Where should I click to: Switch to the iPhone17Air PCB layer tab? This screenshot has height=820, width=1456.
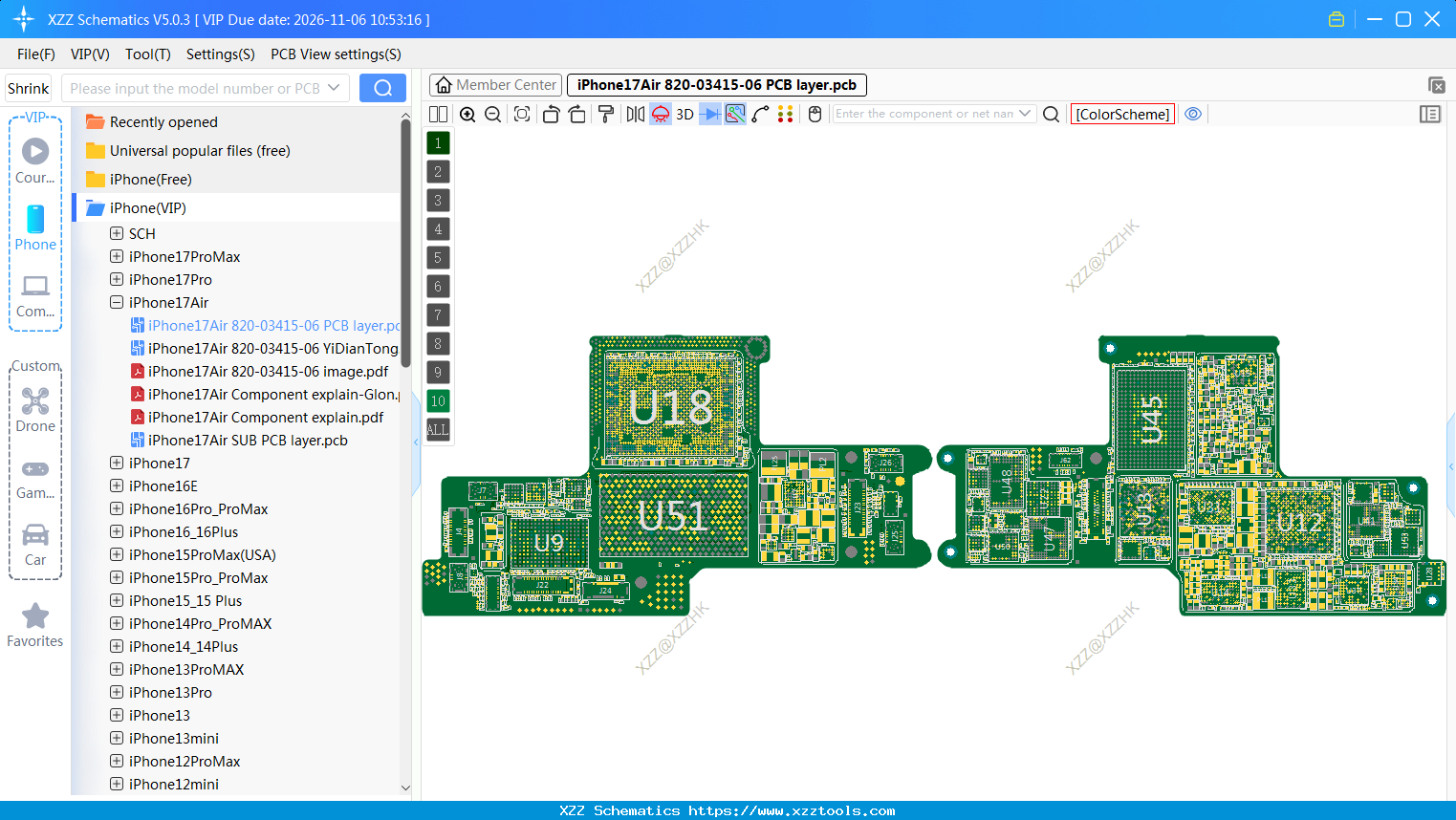(714, 84)
